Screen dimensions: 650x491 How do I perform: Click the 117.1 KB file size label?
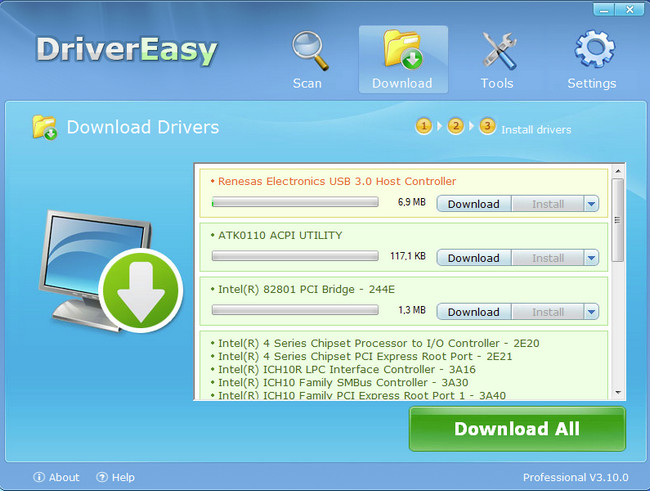click(408, 256)
